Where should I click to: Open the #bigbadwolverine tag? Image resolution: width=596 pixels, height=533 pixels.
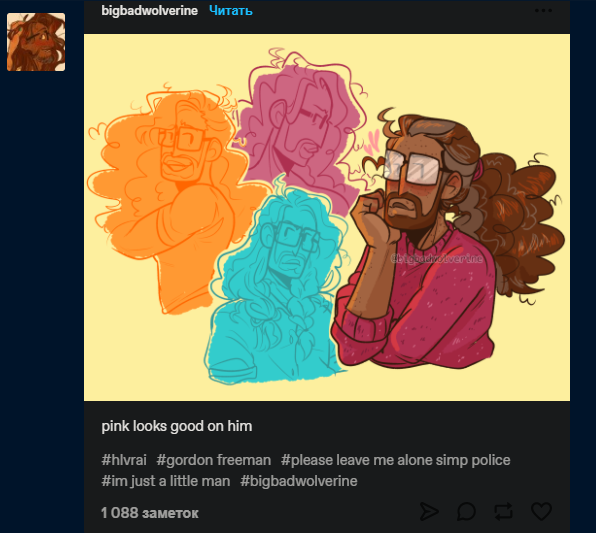(299, 481)
